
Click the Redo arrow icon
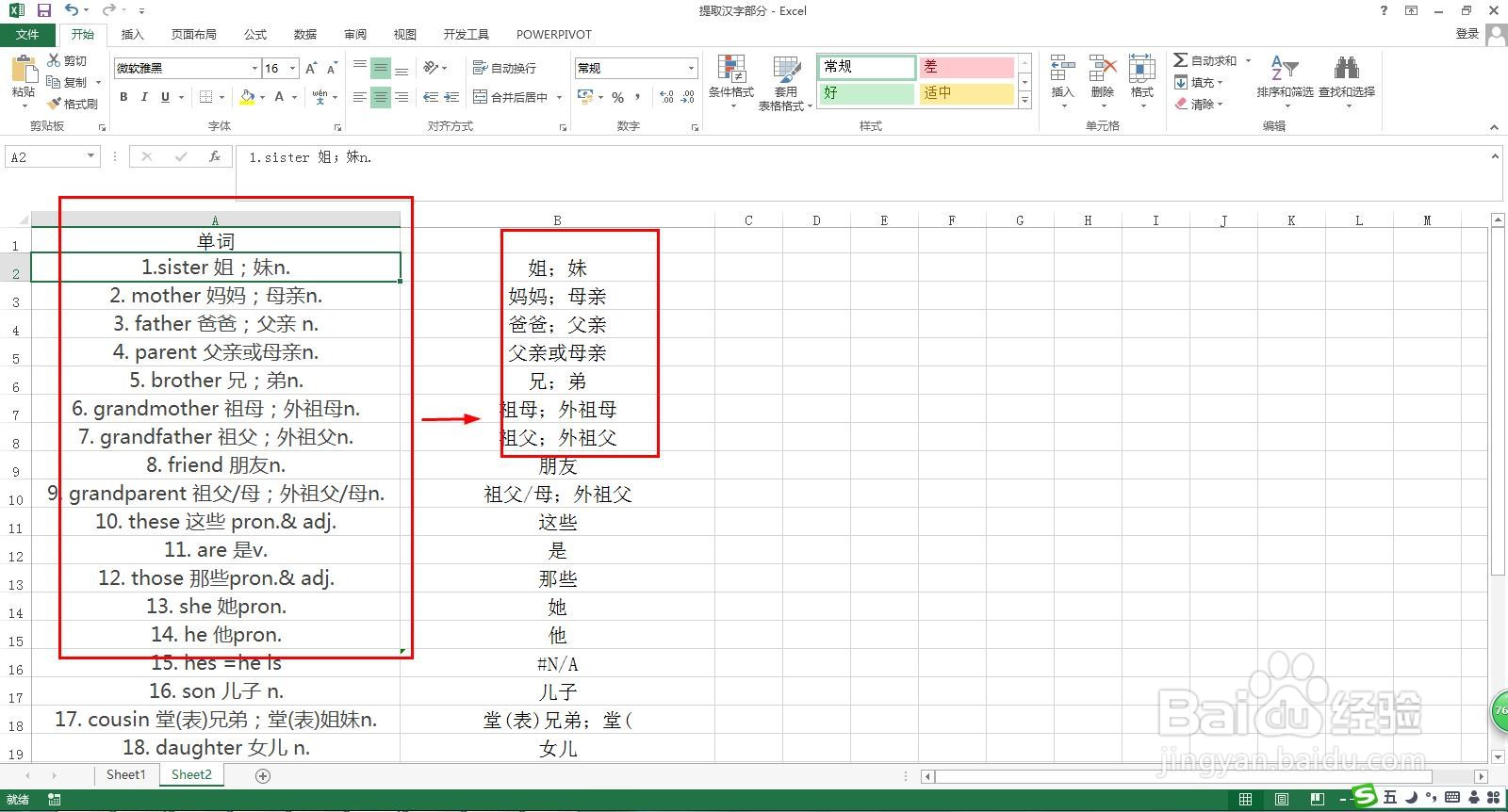(x=108, y=10)
